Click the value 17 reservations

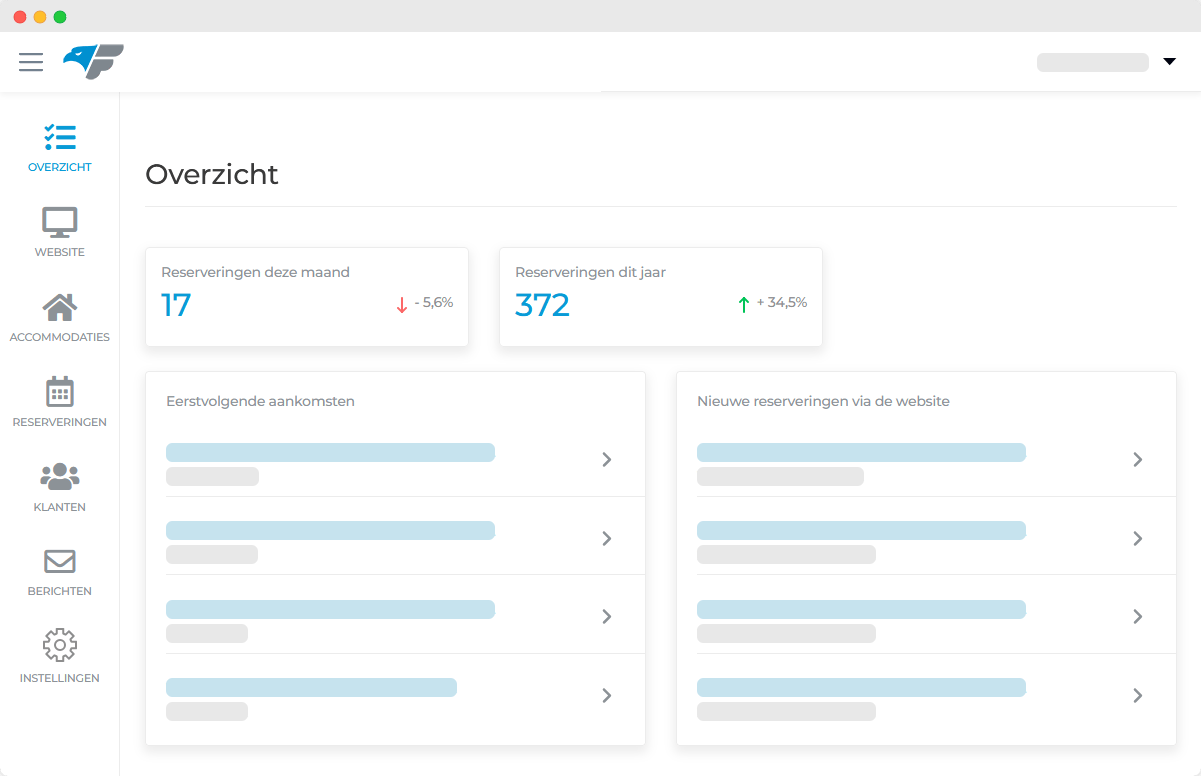(176, 305)
